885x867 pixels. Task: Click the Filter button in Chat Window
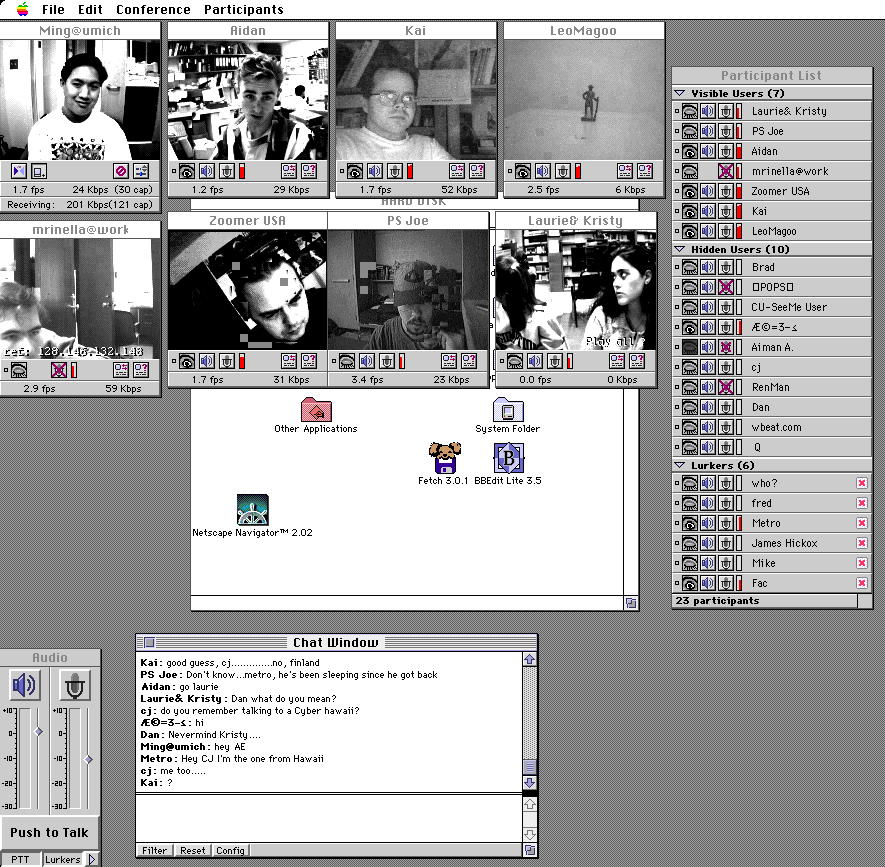click(x=154, y=851)
